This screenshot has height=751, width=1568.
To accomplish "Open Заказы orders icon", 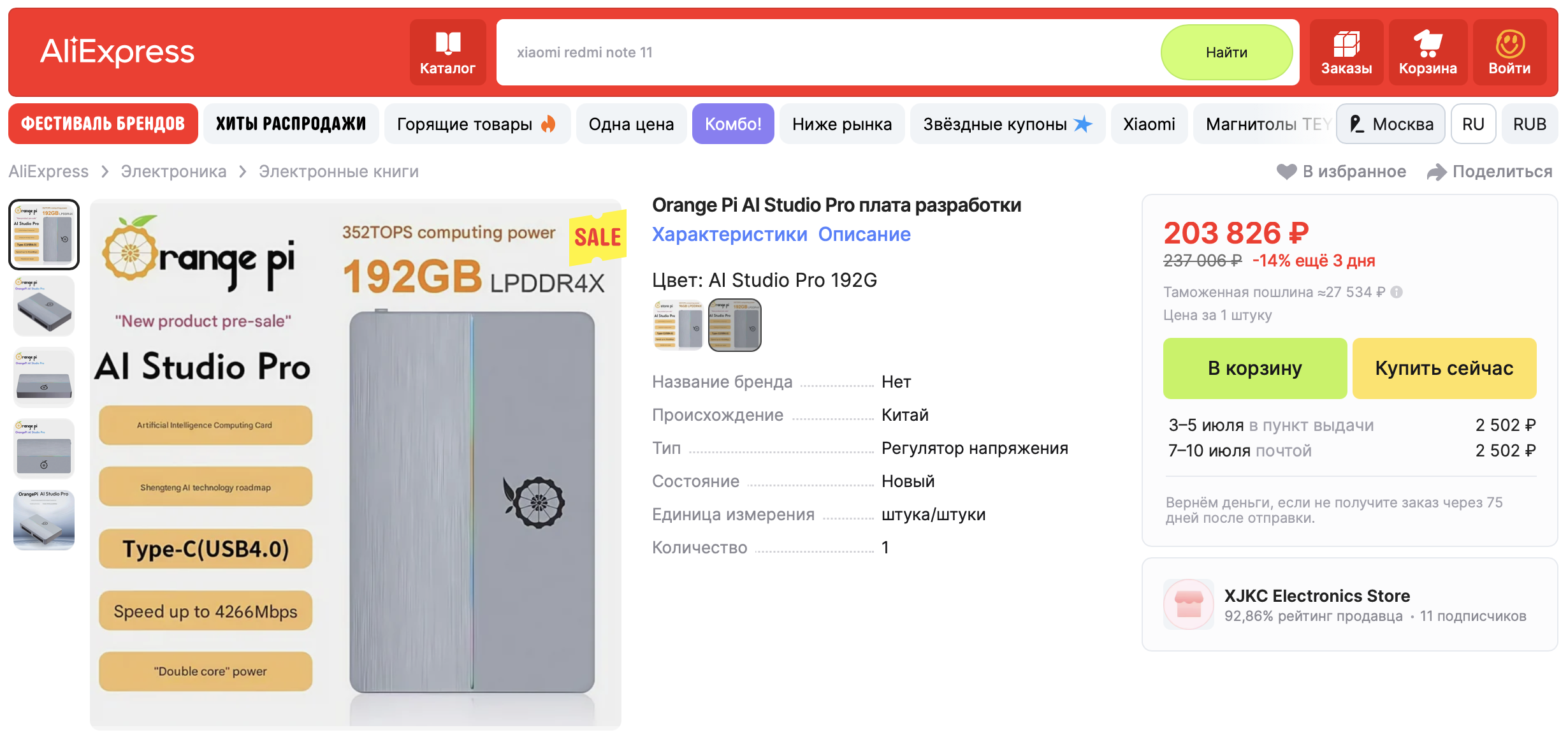I will click(x=1346, y=52).
